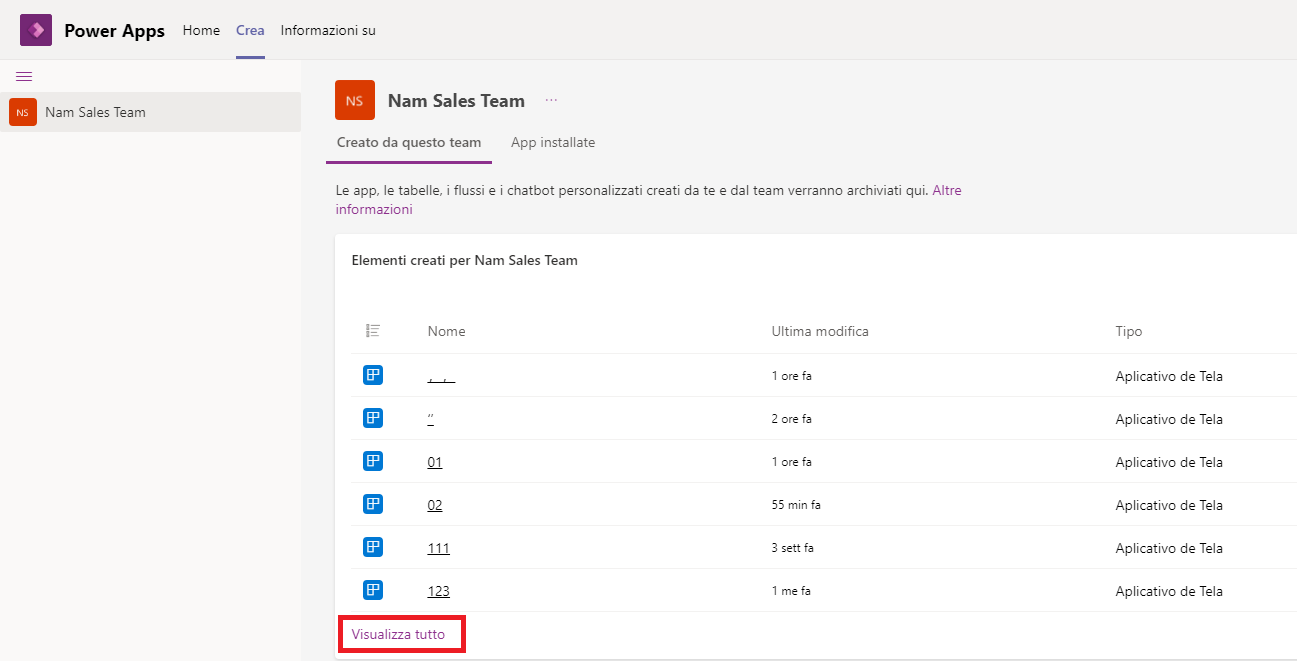
Task: Toggle the hamburger menu in the sidebar
Action: pyautogui.click(x=24, y=76)
